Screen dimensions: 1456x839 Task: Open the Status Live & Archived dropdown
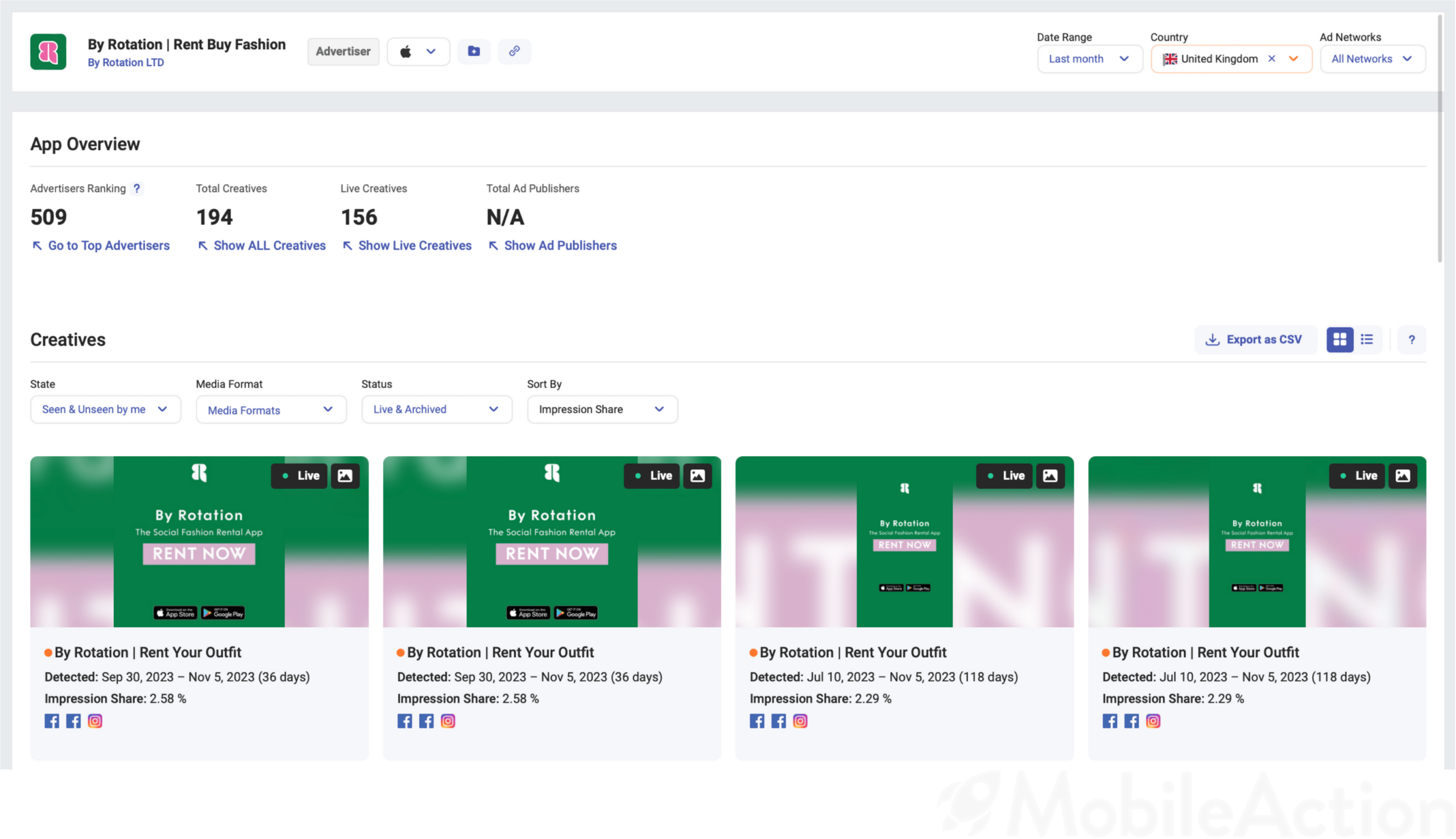pyautogui.click(x=437, y=409)
